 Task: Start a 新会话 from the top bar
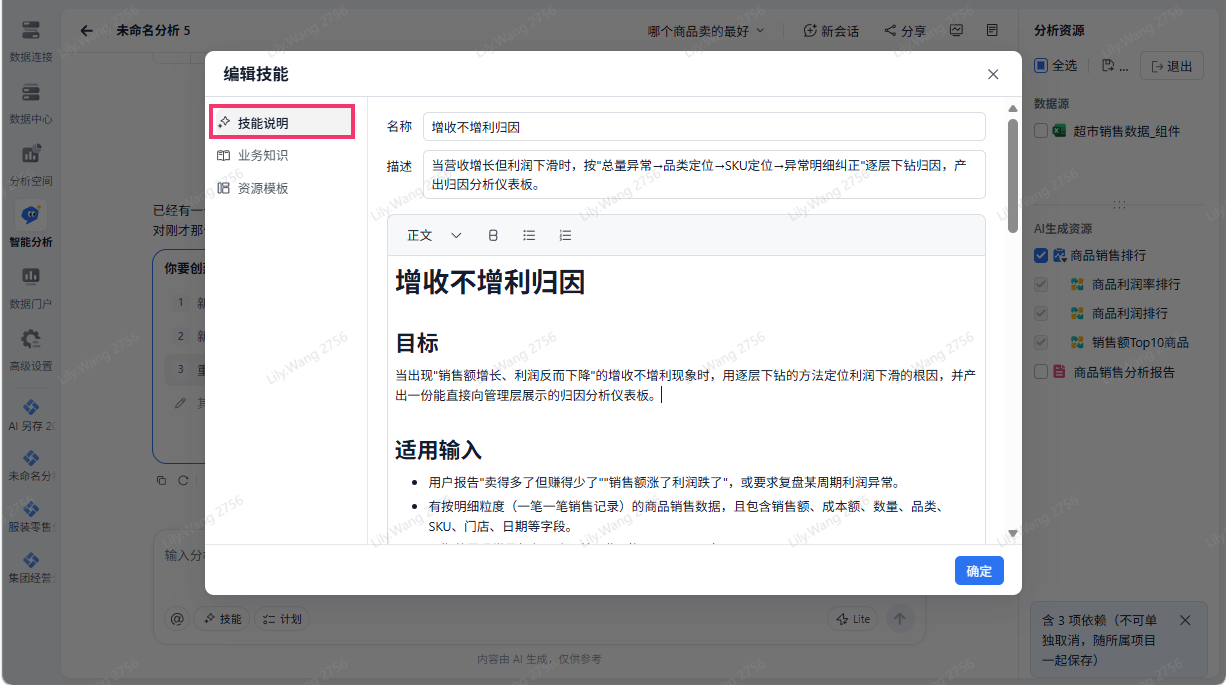coord(831,31)
